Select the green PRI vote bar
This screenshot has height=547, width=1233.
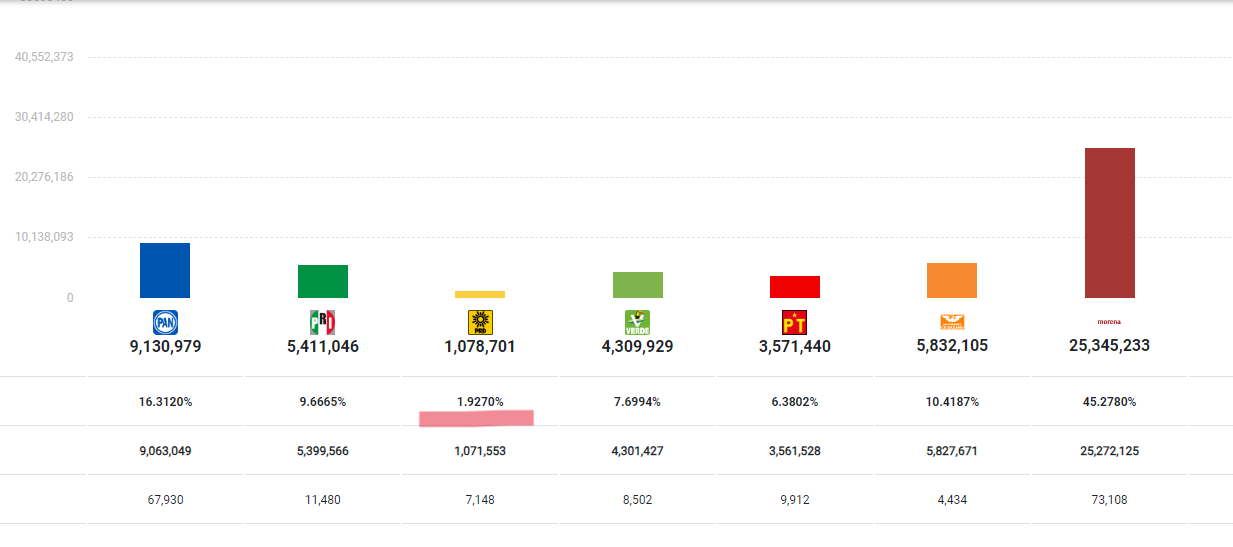323,281
